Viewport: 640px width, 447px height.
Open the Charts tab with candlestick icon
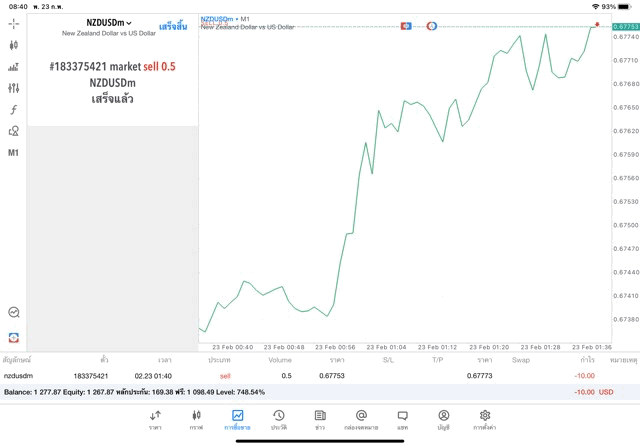(x=196, y=420)
